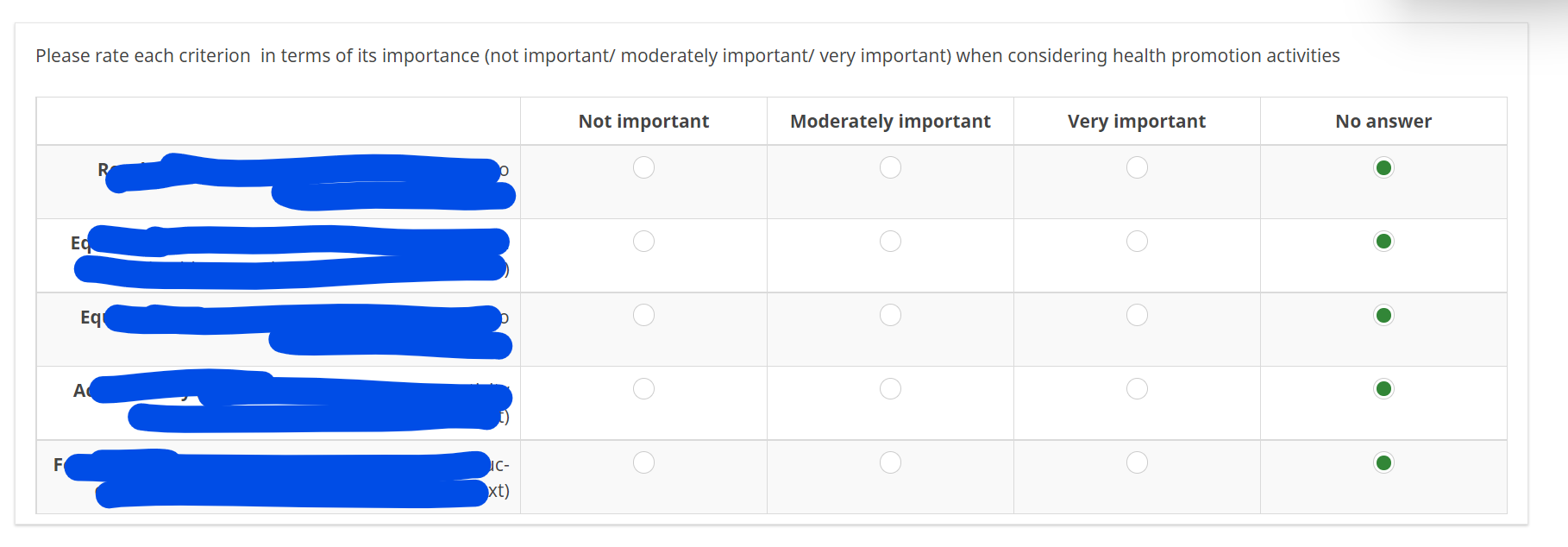Mark the second criterion row as 'Very important'
The width and height of the screenshot is (1568, 547).
click(1137, 242)
